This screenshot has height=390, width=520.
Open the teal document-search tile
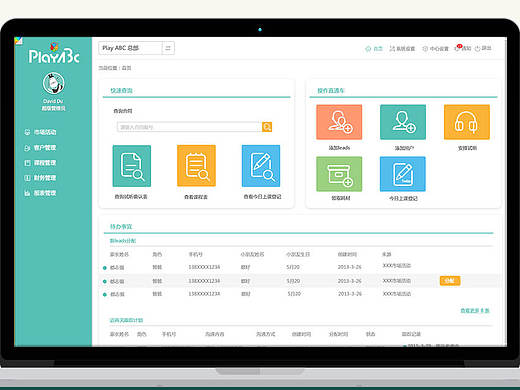point(132,166)
